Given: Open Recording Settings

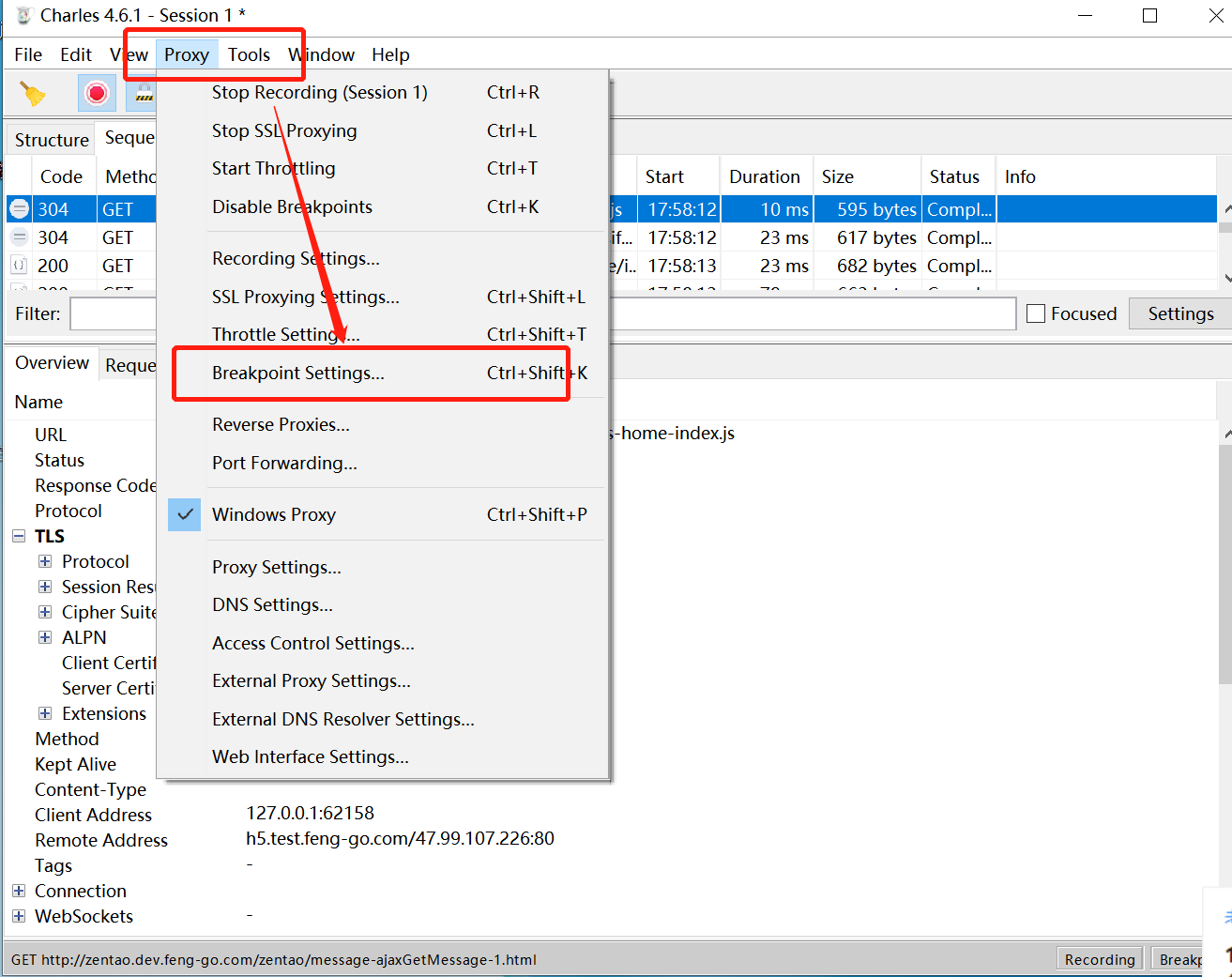Looking at the screenshot, I should (381, 258).
